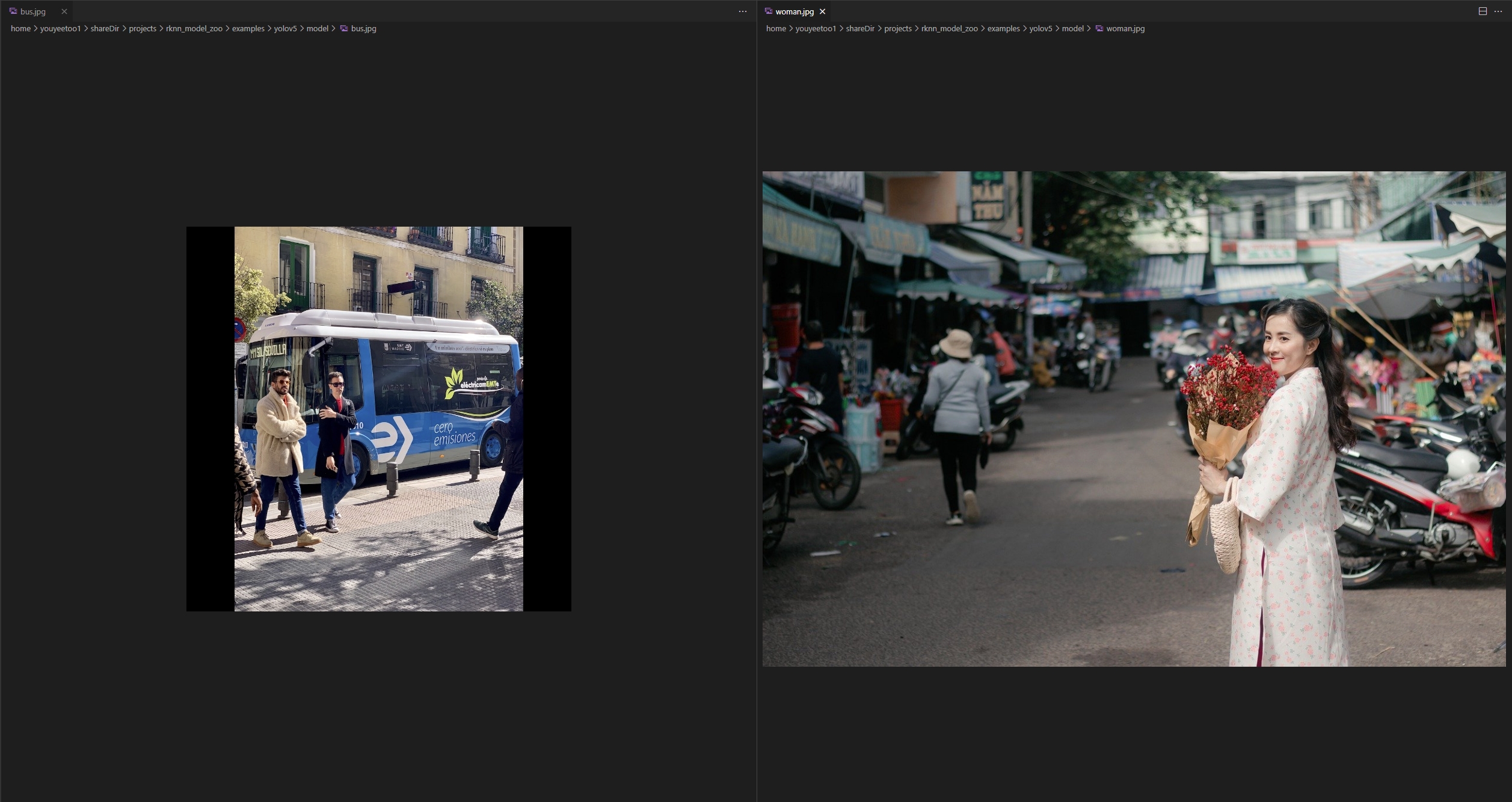The image size is (1512, 802).
Task: Click 'youyeetoo1' in the woman.jpg breadcrumb
Action: pyautogui.click(x=816, y=28)
